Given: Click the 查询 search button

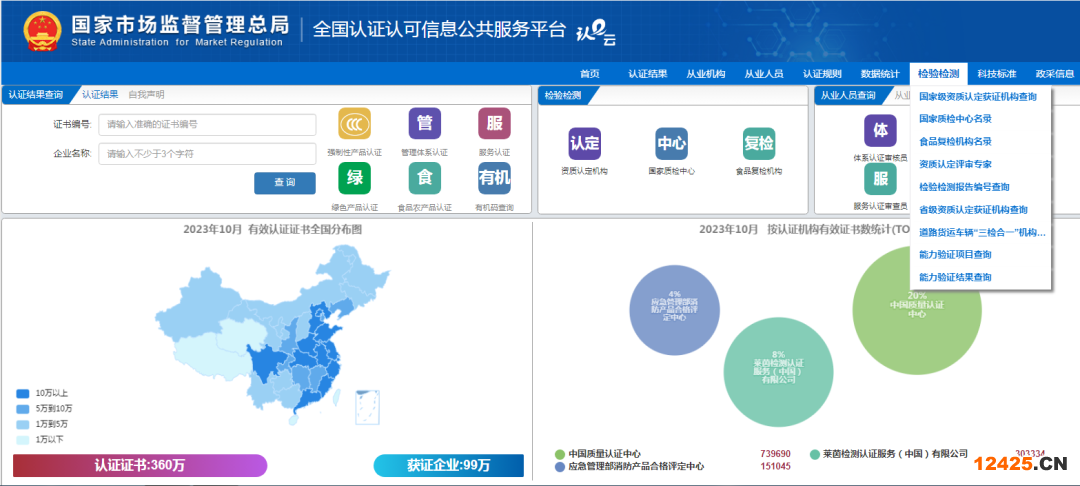Looking at the screenshot, I should [284, 183].
